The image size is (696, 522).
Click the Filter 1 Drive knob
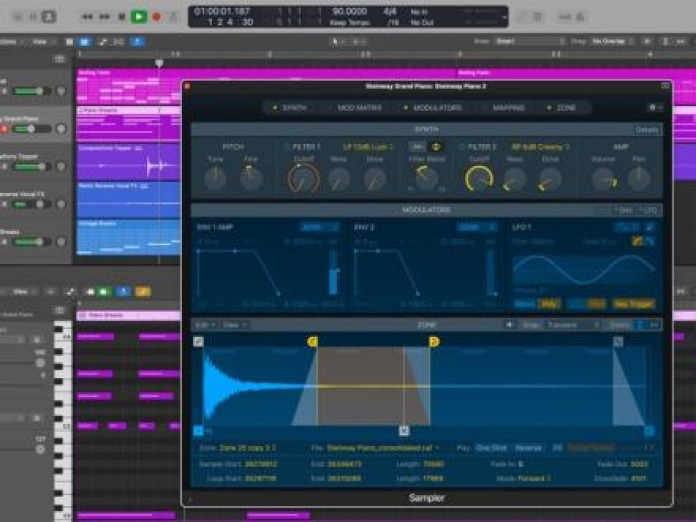pyautogui.click(x=375, y=179)
